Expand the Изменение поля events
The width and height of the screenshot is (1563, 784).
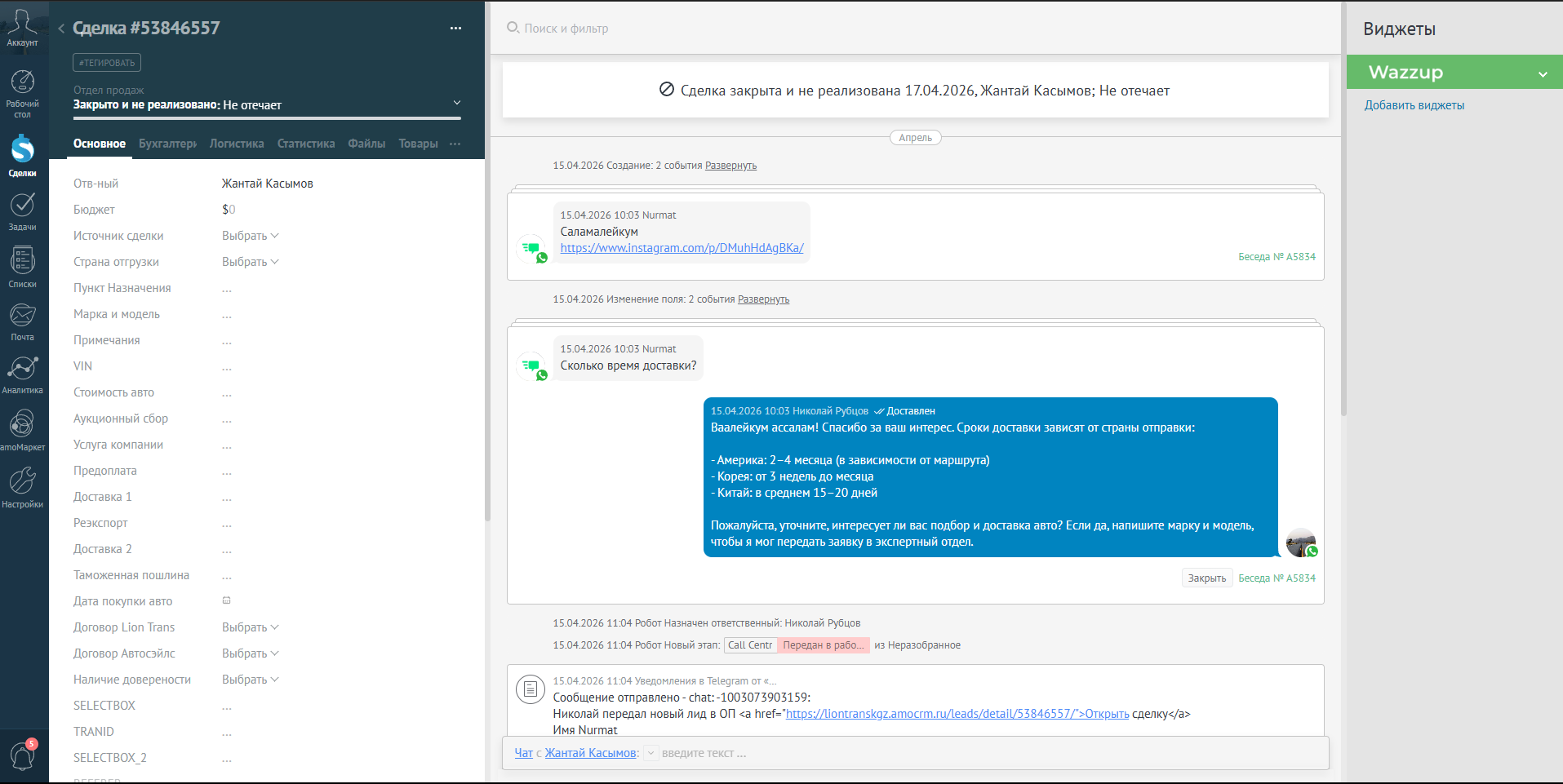coord(763,299)
